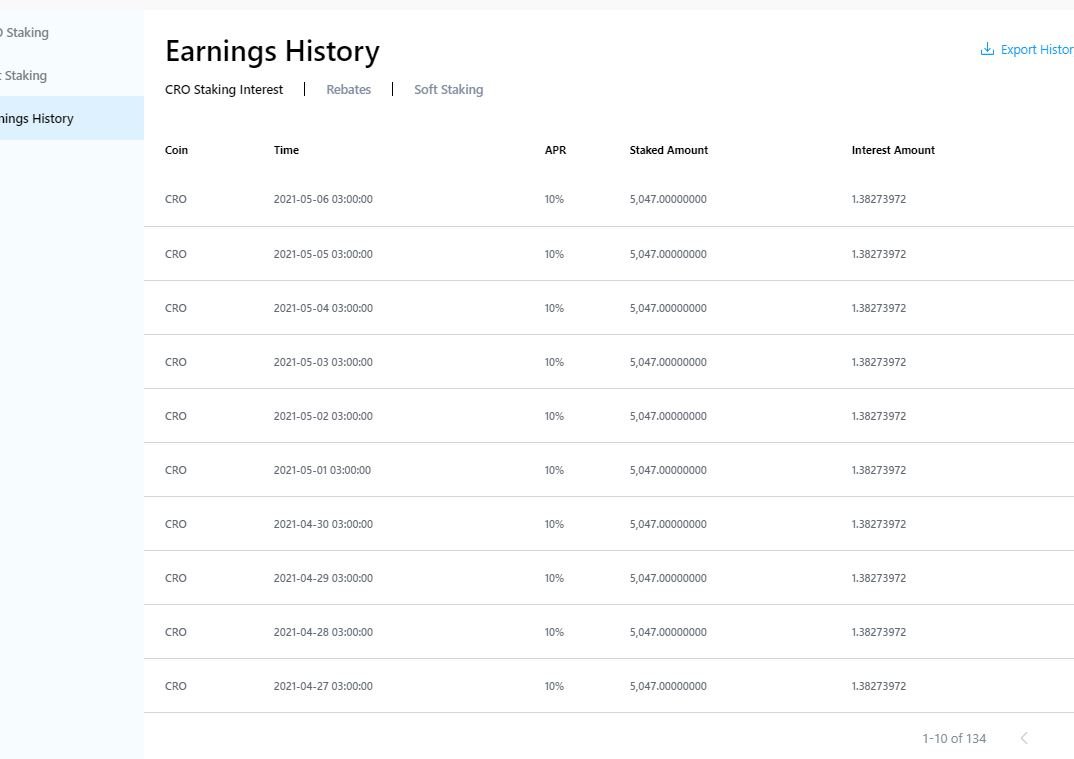Click the 10% APR in the 2021-05-05 row
1074x759 pixels.
click(554, 254)
